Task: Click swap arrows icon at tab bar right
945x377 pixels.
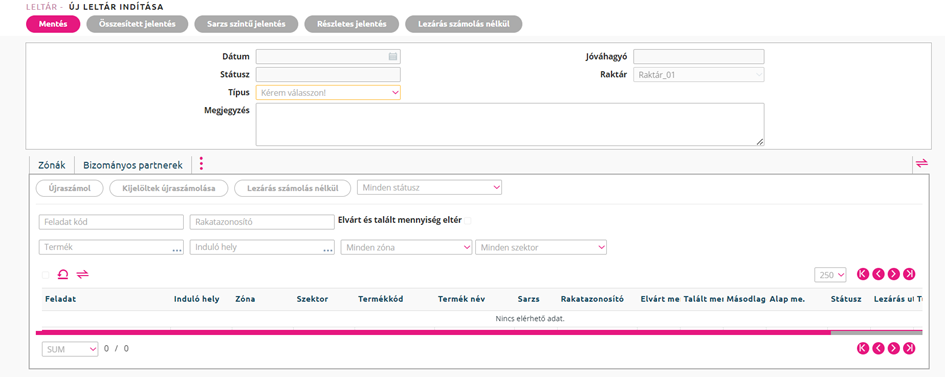Action: pyautogui.click(x=922, y=163)
